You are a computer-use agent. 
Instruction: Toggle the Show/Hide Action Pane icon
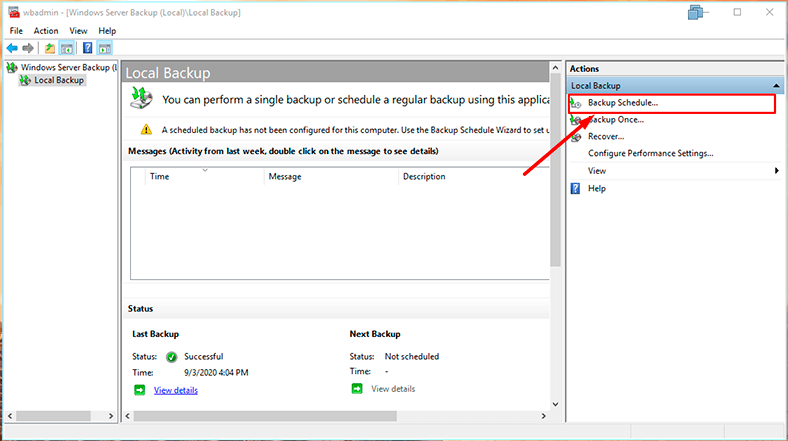coord(105,48)
